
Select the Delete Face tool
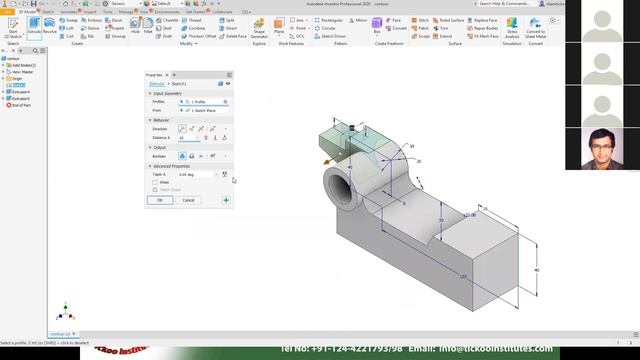click(233, 36)
